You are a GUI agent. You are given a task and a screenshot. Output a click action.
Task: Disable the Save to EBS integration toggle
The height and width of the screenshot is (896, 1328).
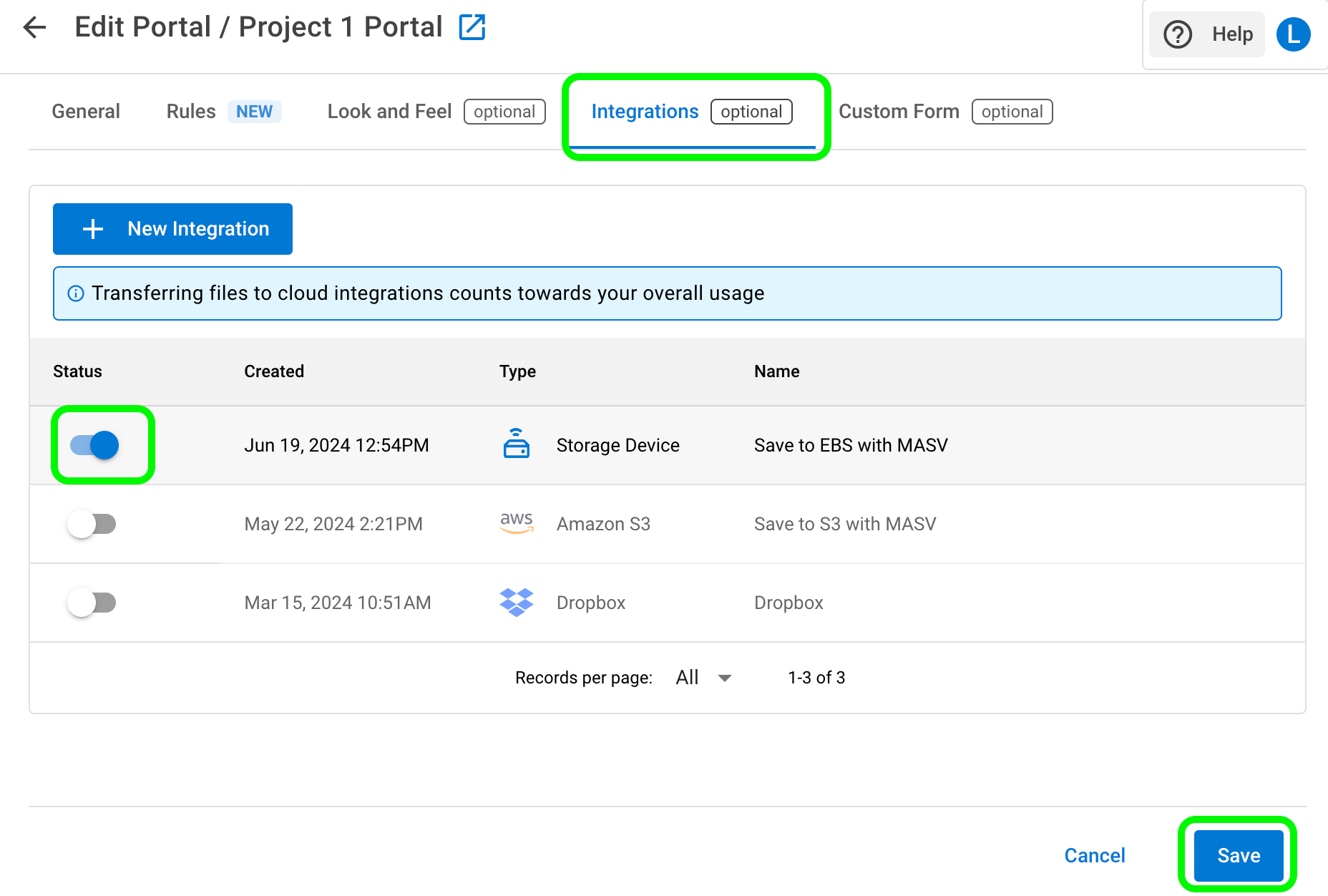[x=94, y=445]
